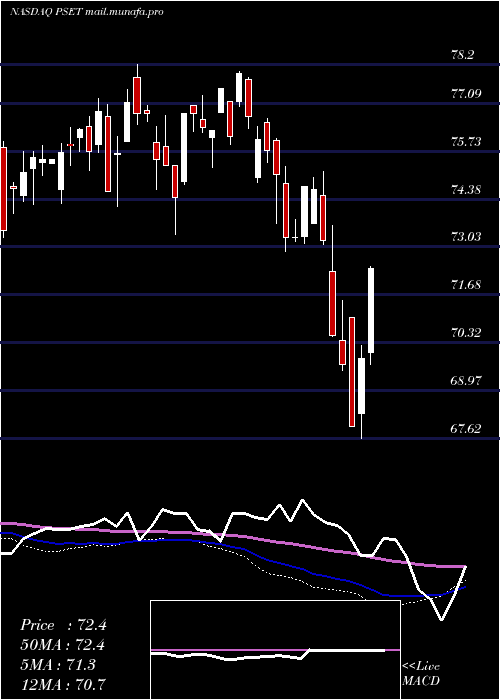Select the 73.03 price level label
This screenshot has width=500, height=700.
(467, 237)
